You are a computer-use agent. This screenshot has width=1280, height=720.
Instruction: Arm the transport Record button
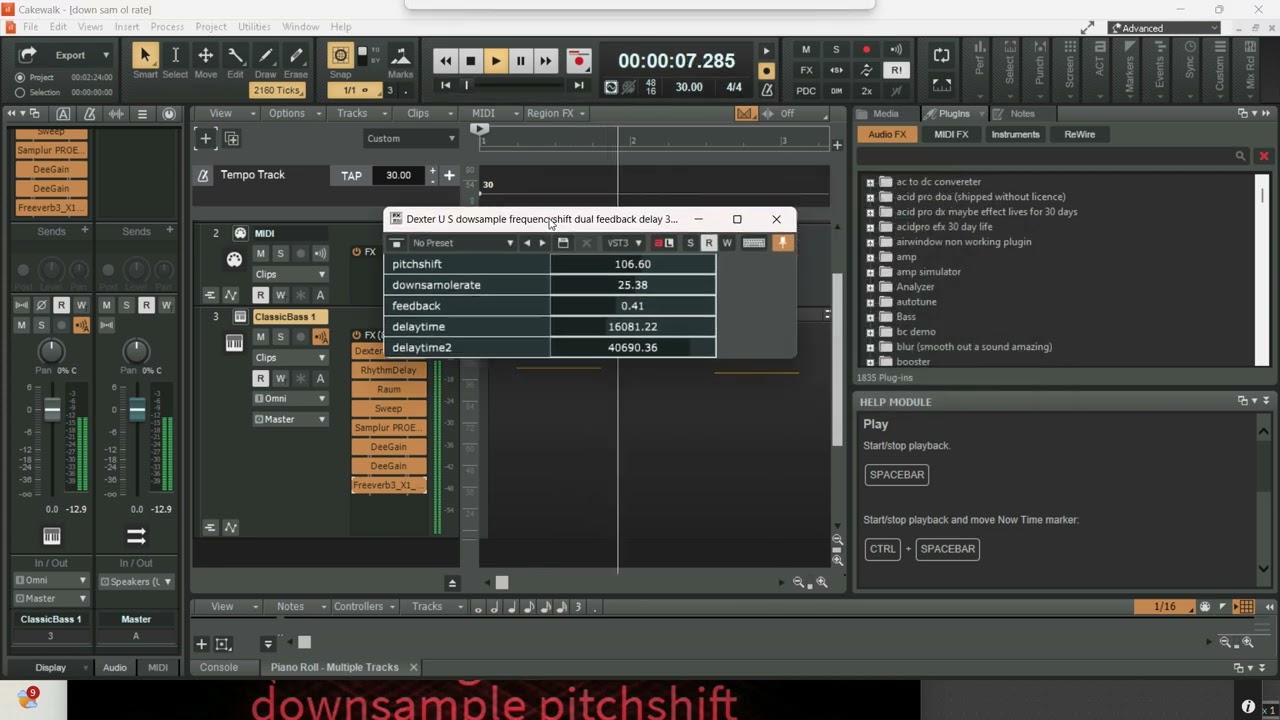578,61
